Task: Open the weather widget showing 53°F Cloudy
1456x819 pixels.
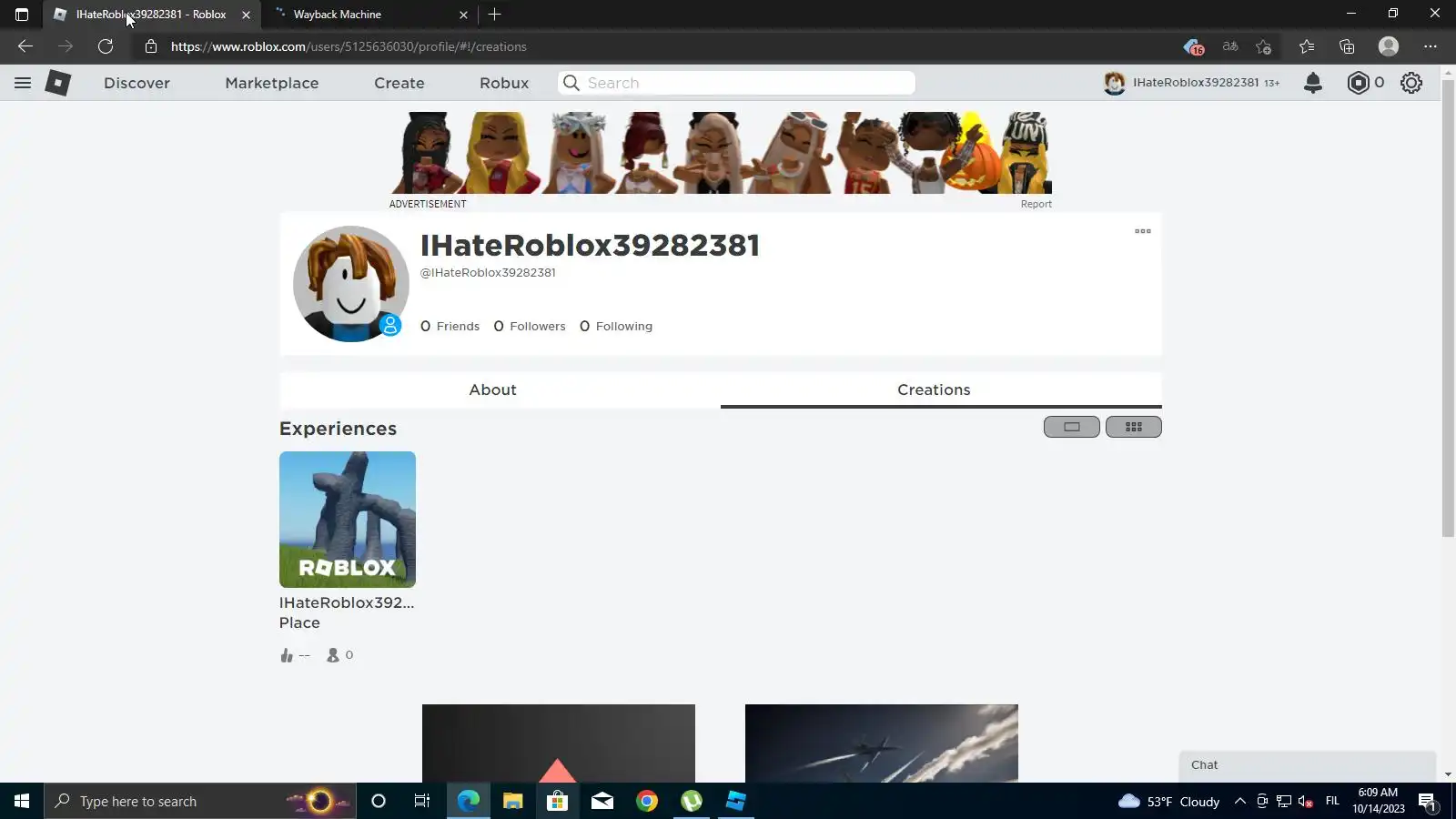Action: pos(1169,801)
